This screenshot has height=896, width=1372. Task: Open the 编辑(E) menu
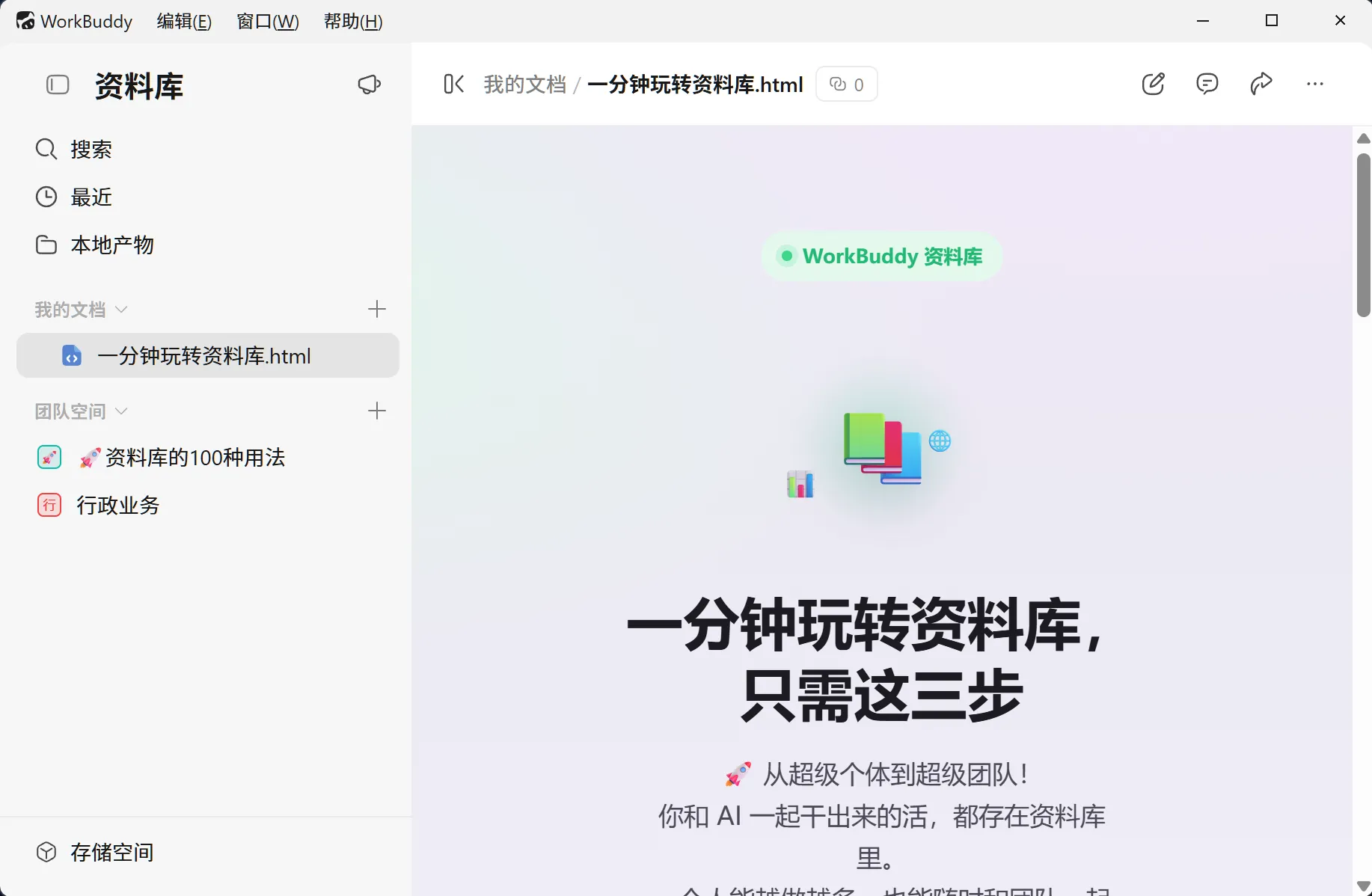coord(184,22)
